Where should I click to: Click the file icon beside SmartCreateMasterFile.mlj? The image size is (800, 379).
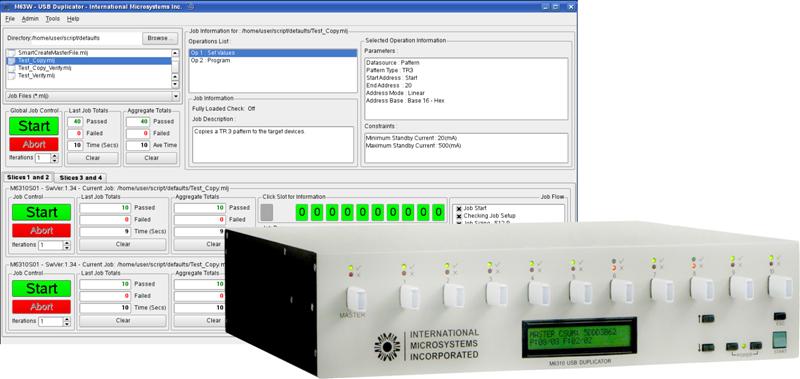(x=12, y=53)
